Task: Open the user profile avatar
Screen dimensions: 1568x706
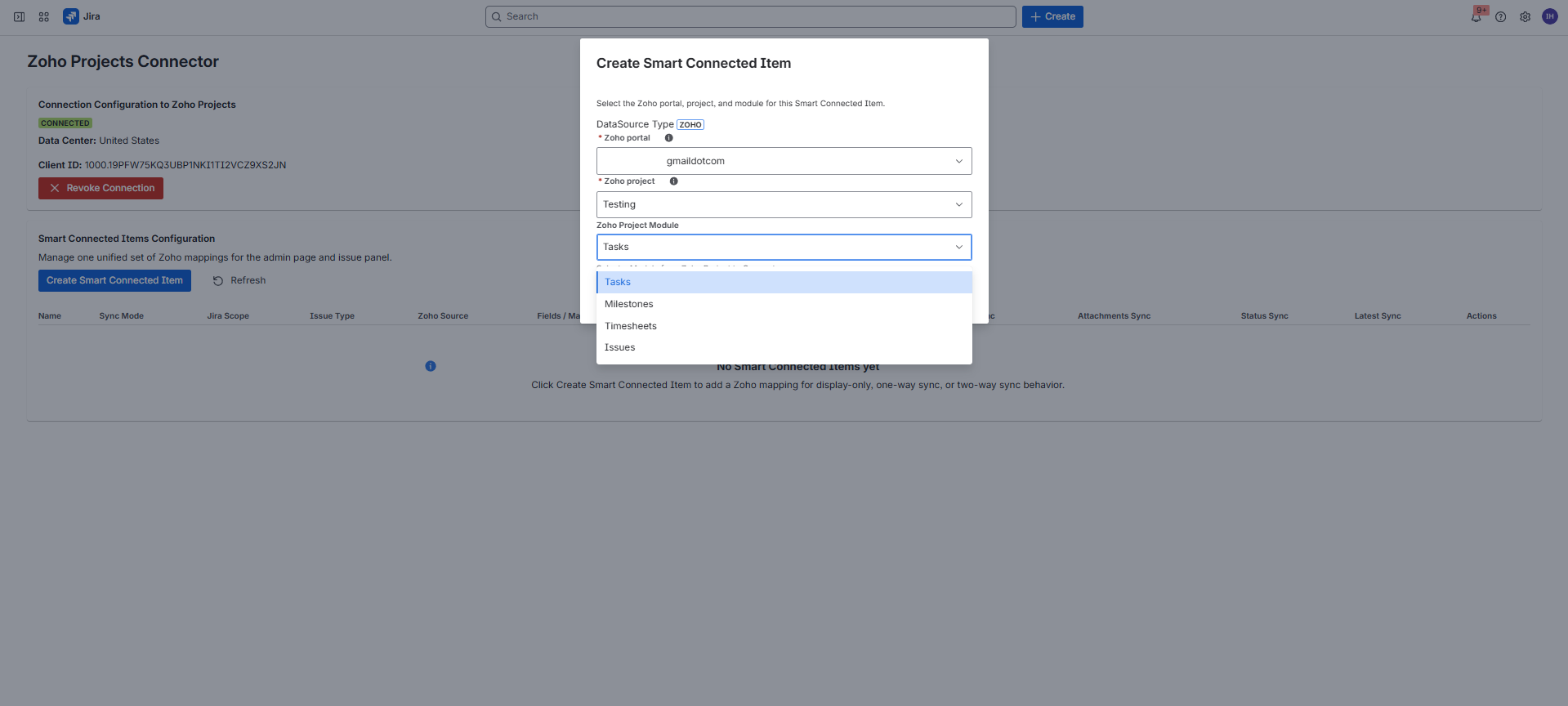Action: click(x=1550, y=16)
